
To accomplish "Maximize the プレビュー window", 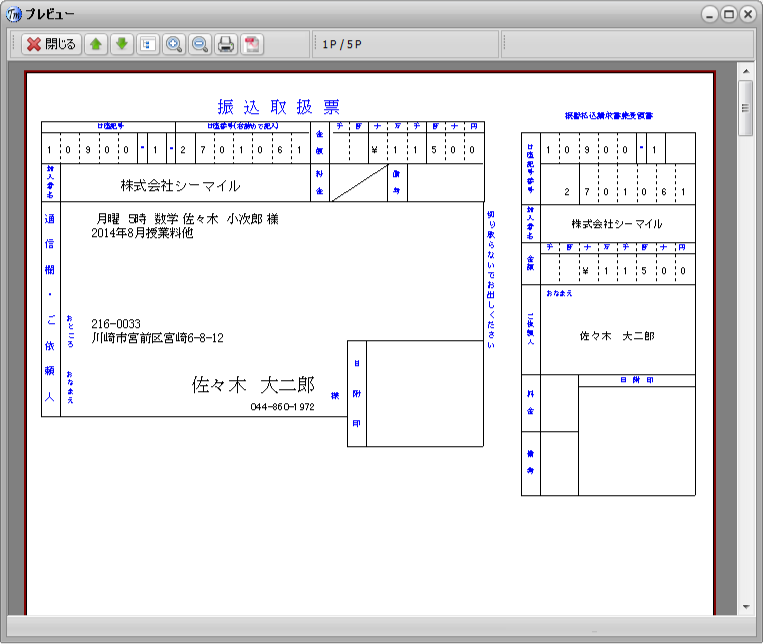I will 728,14.
